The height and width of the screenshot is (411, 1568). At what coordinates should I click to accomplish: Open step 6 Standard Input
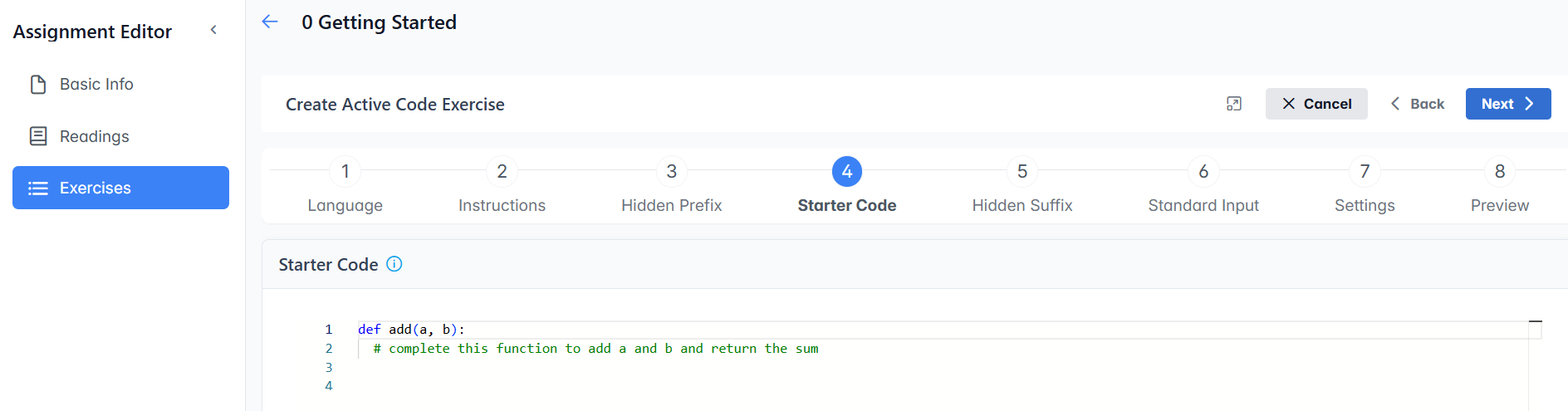(x=1203, y=172)
